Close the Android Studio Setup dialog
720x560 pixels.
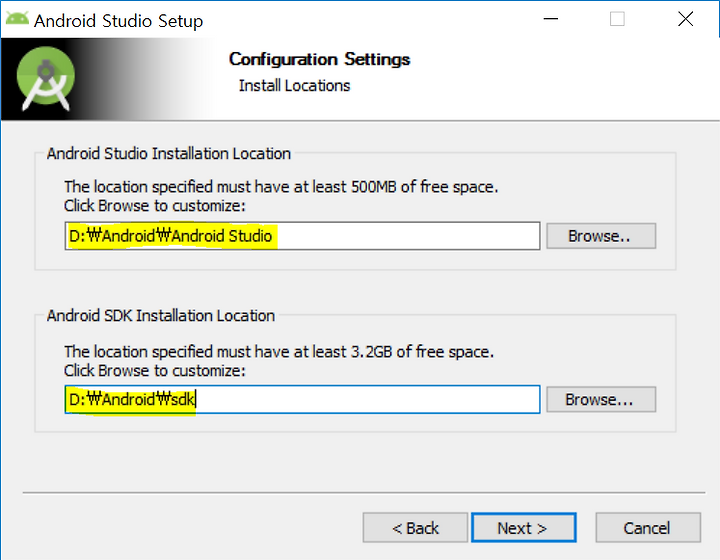[686, 19]
